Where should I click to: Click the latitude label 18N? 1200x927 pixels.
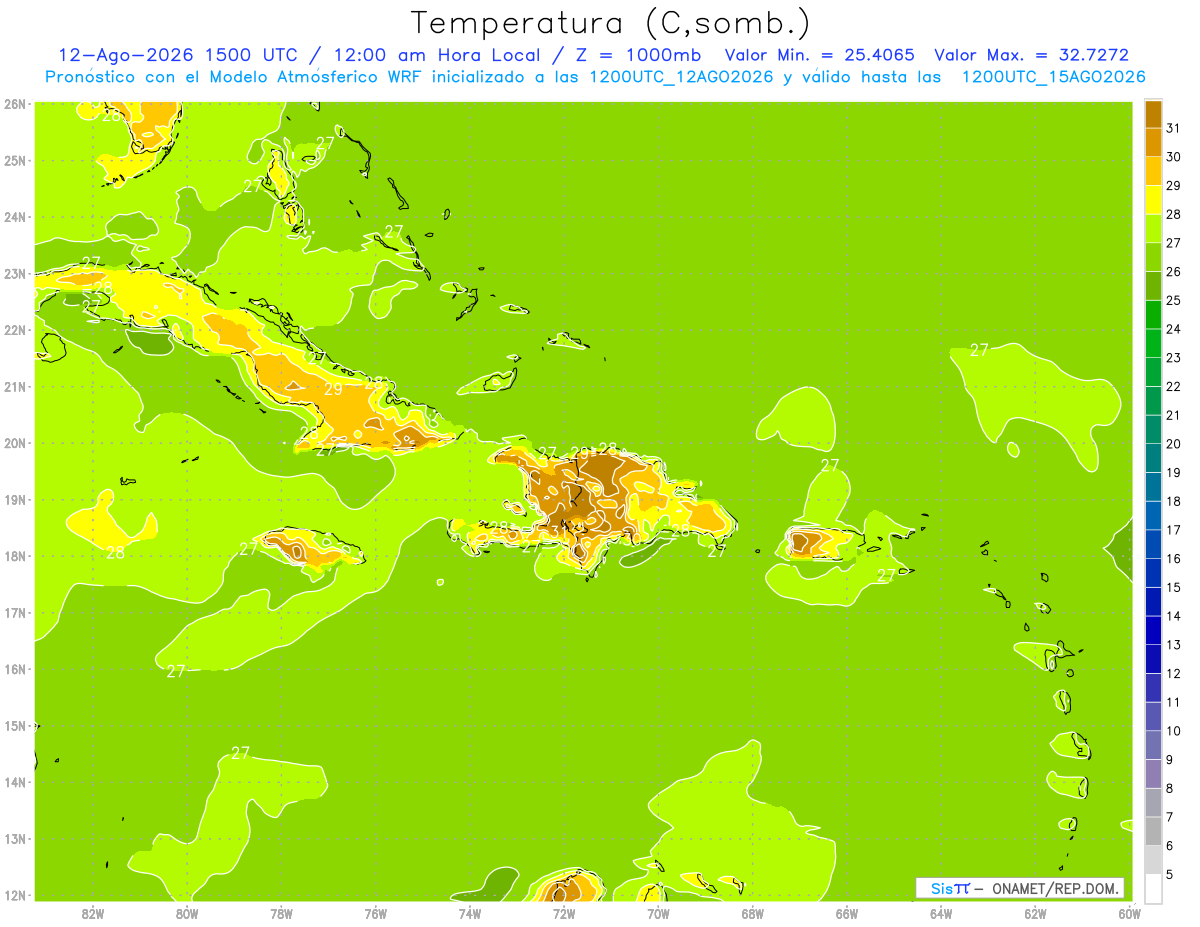(x=14, y=556)
